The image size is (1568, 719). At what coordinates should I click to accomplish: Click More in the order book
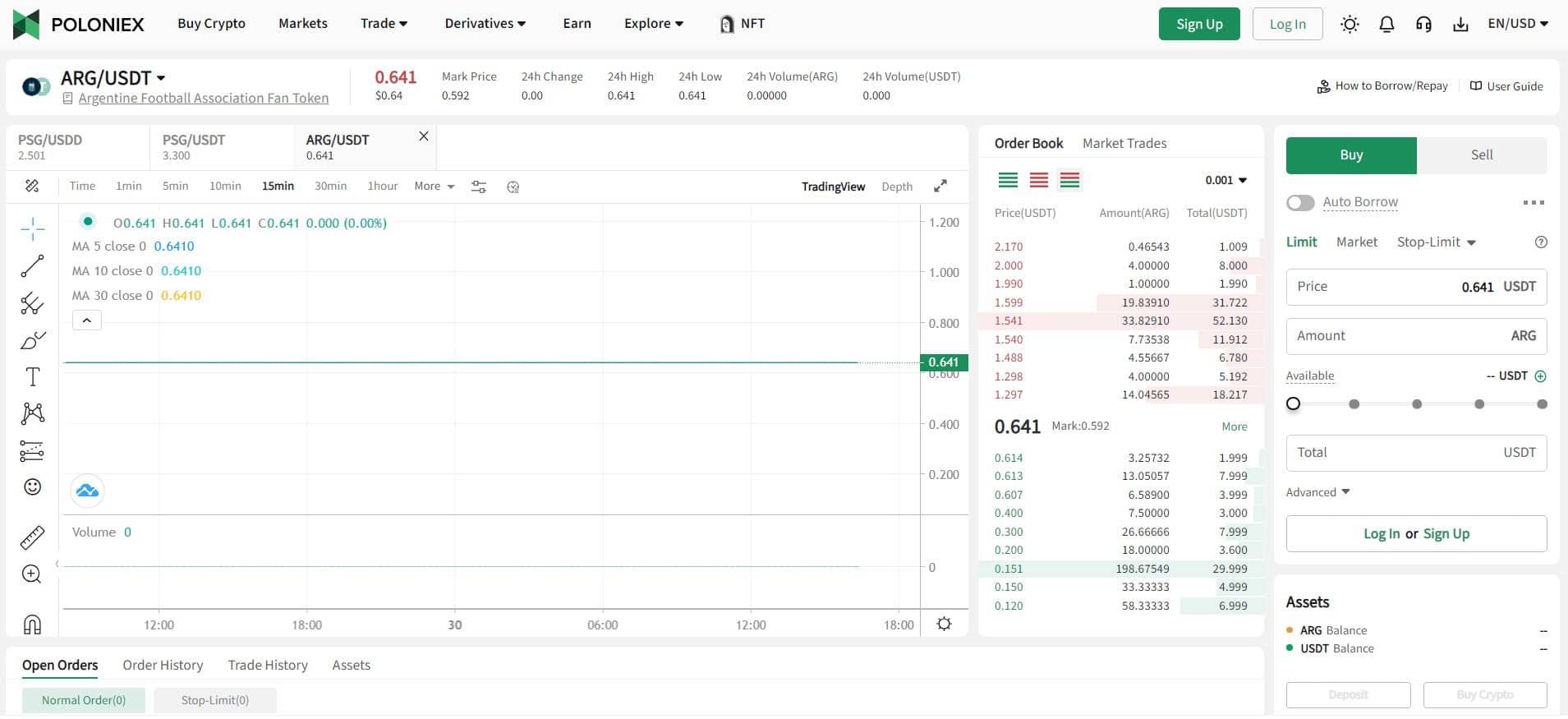pos(1235,427)
